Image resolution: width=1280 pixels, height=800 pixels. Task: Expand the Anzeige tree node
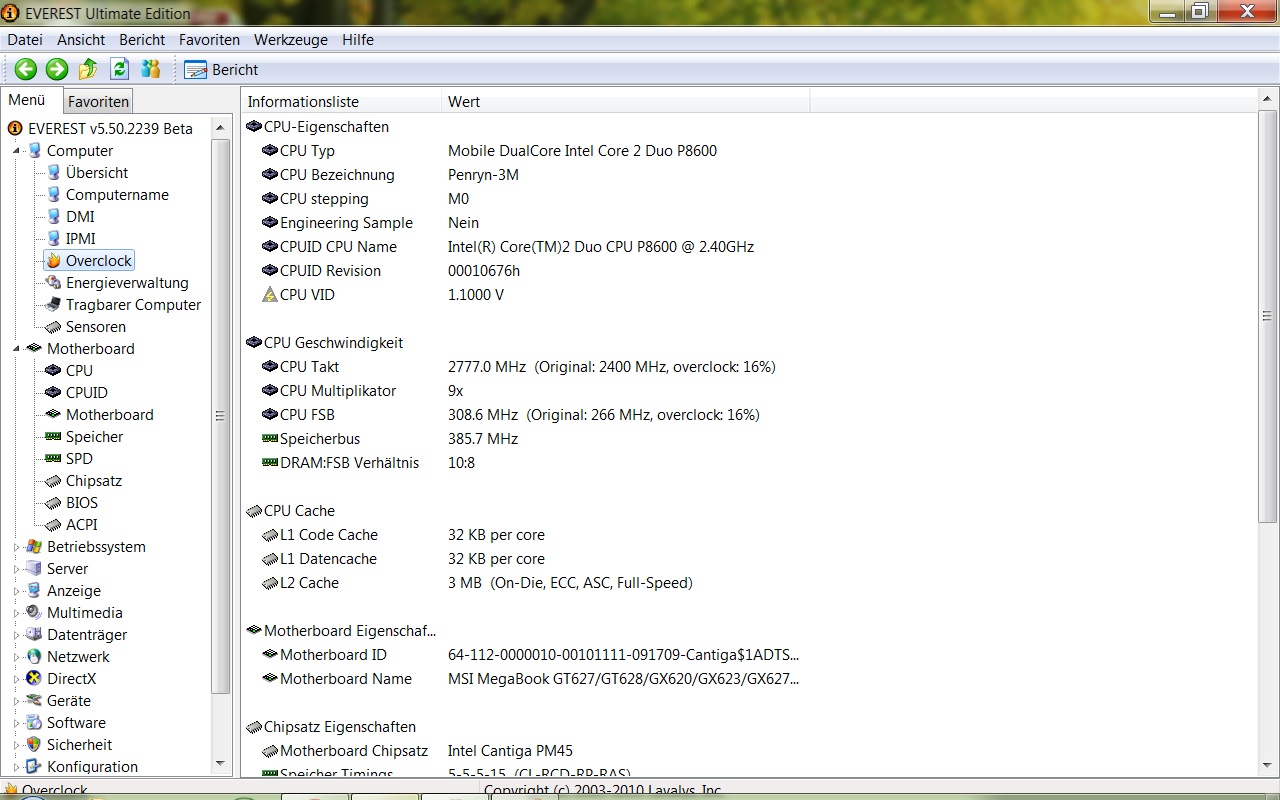[17, 591]
